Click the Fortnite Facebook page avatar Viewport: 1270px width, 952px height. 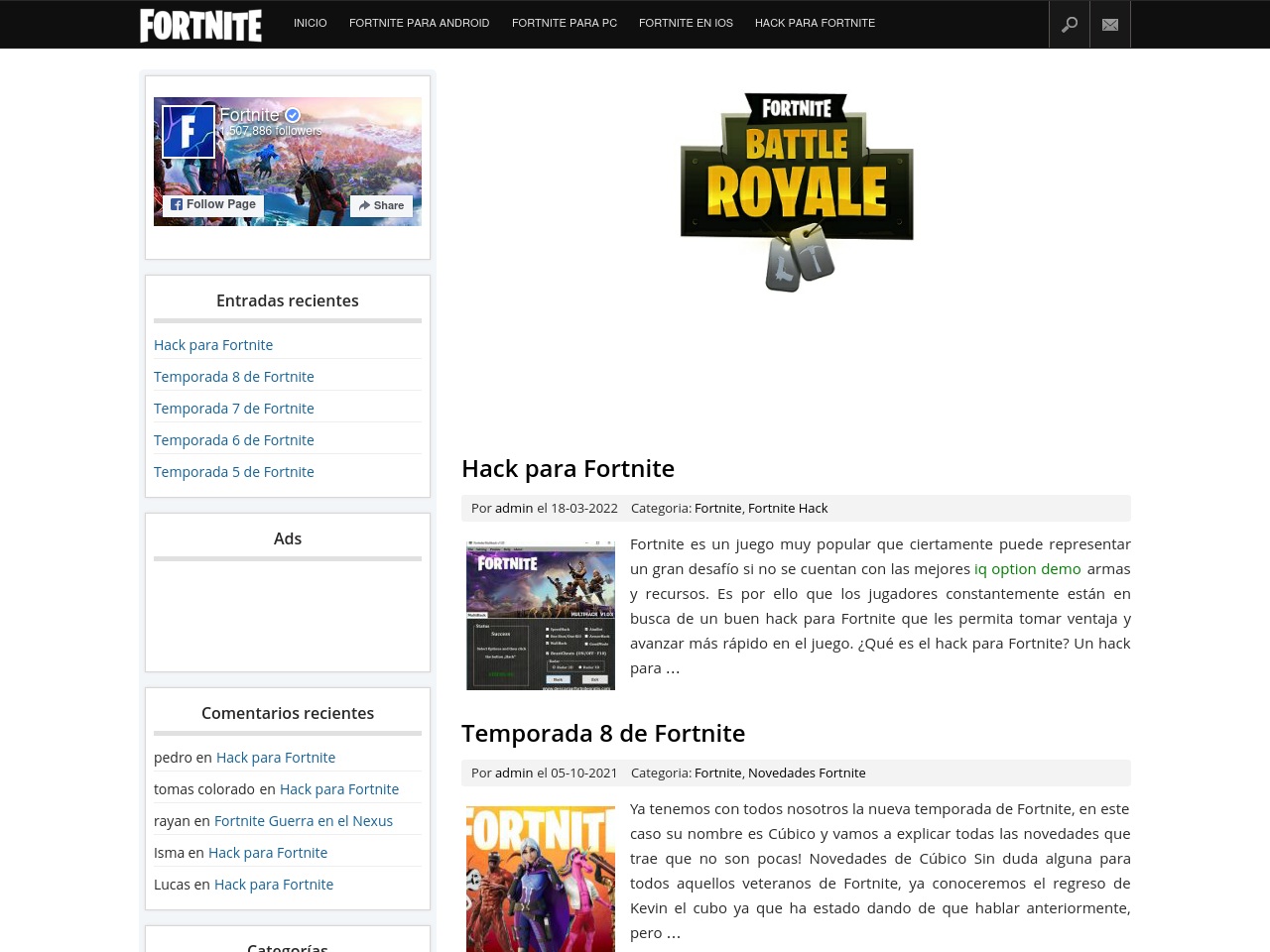click(x=189, y=132)
